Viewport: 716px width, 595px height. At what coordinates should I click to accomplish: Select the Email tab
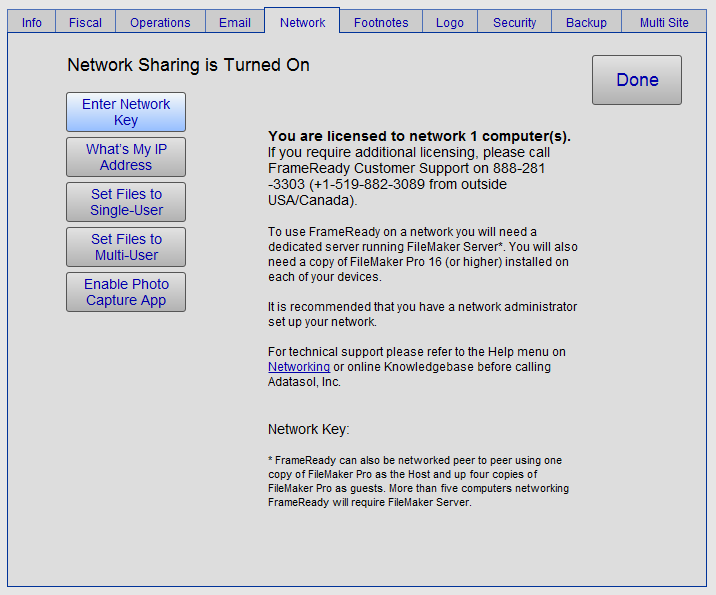[235, 22]
